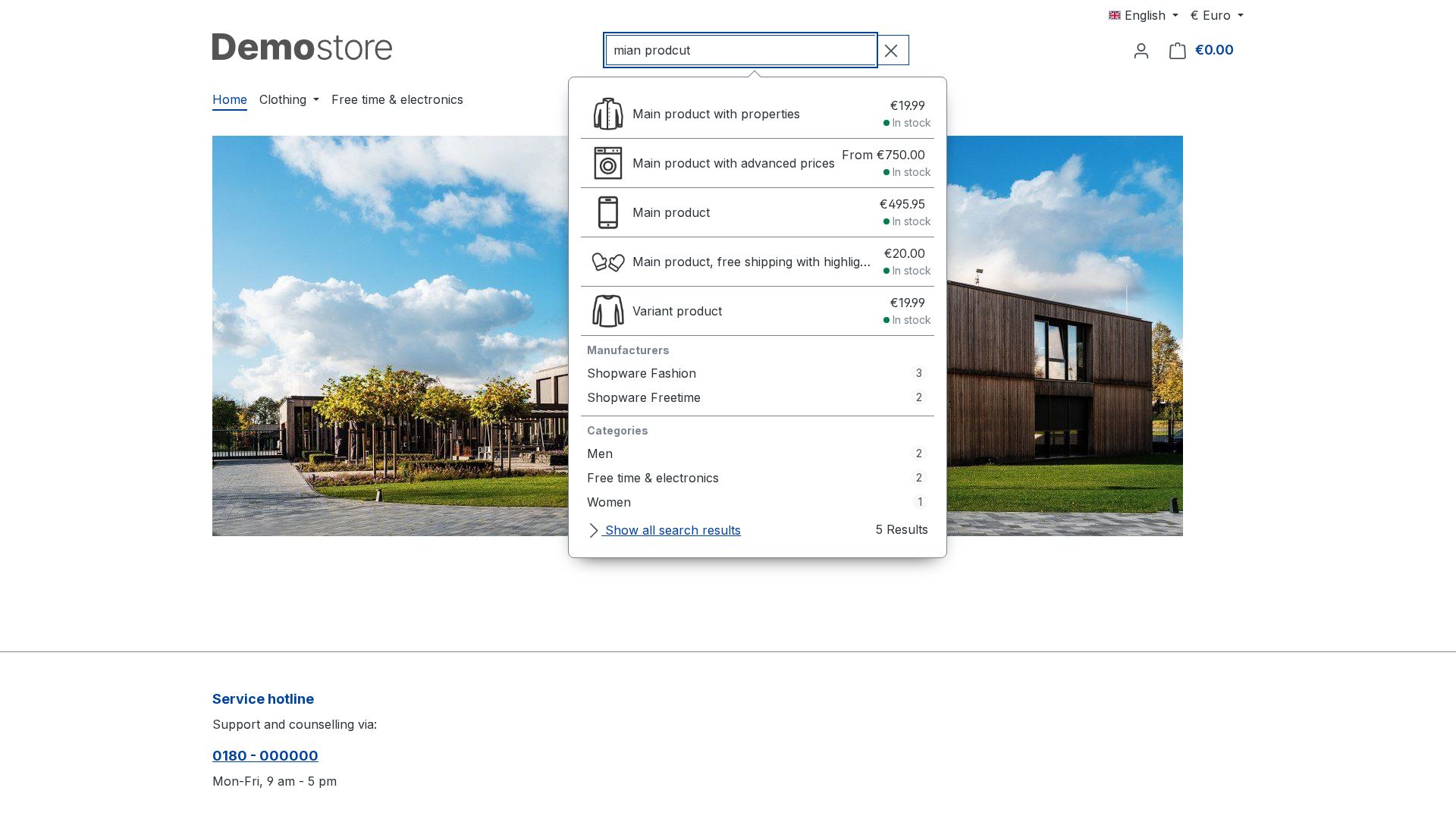
Task: Click the Manufacturers heading
Action: pos(628,350)
